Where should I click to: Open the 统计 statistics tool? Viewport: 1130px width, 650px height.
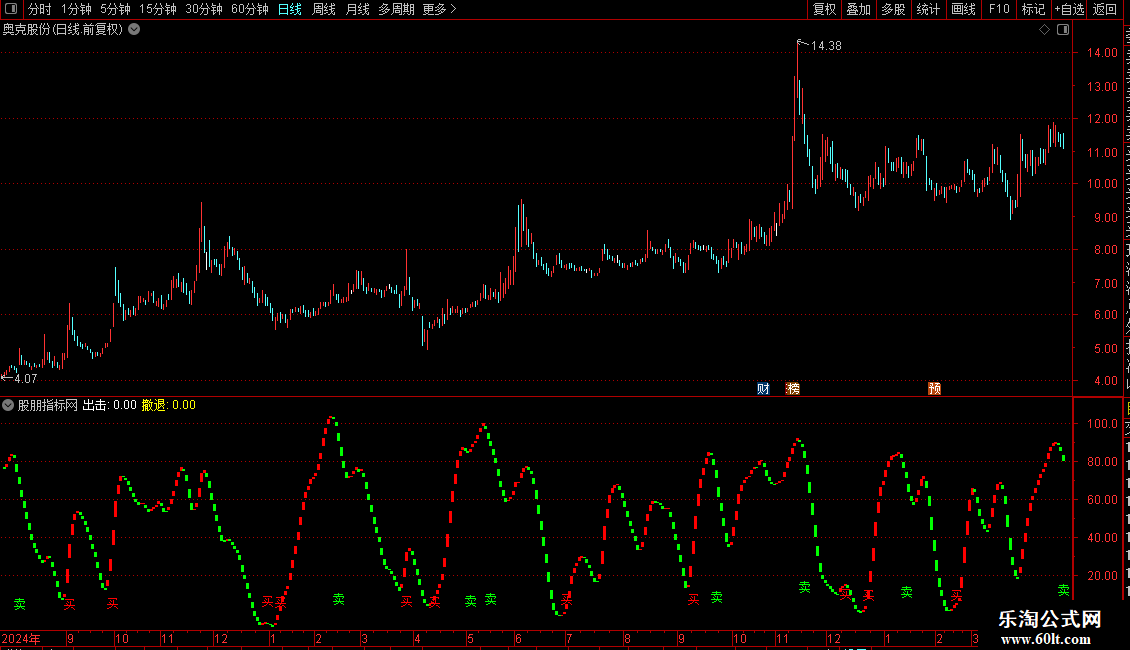click(928, 9)
